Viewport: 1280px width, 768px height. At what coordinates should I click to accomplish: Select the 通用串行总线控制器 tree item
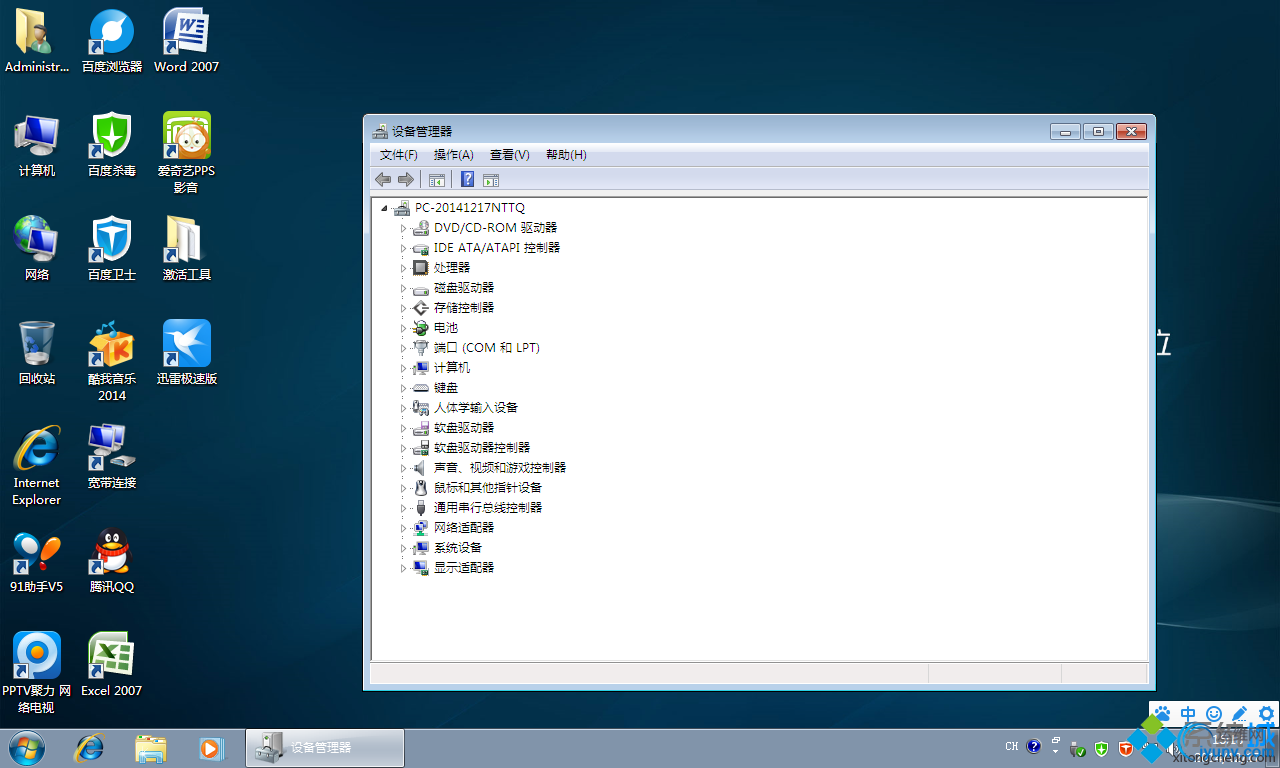(x=488, y=508)
